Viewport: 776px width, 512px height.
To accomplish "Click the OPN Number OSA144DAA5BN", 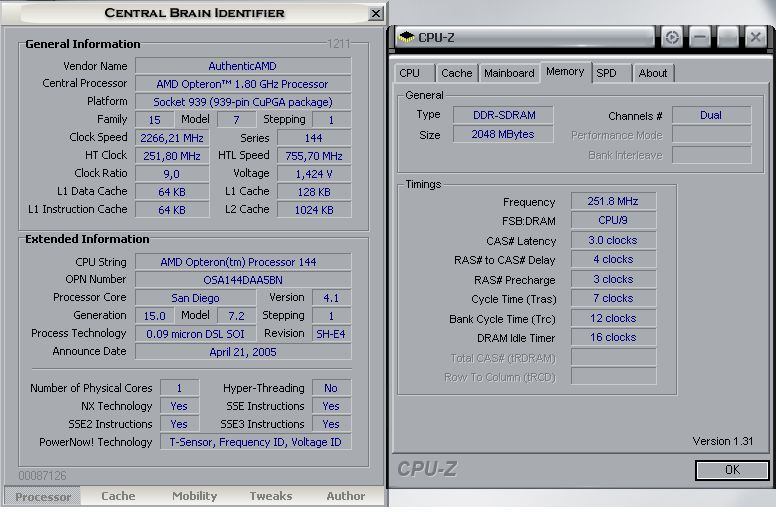I will pyautogui.click(x=243, y=279).
